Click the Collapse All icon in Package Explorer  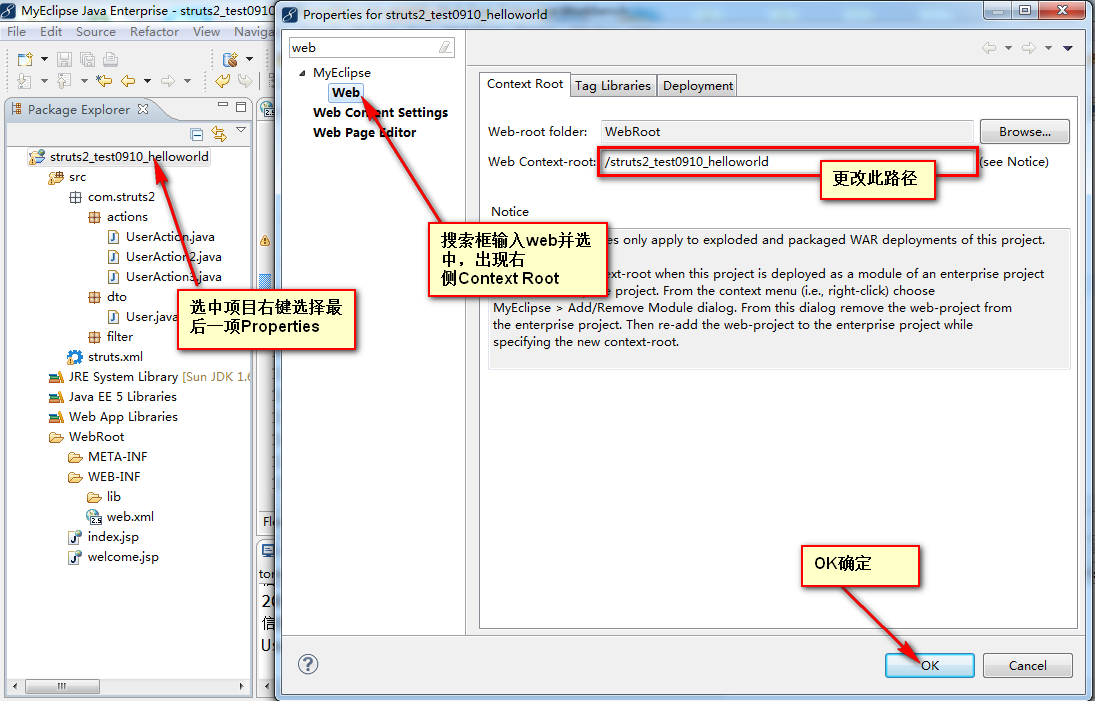click(x=197, y=134)
